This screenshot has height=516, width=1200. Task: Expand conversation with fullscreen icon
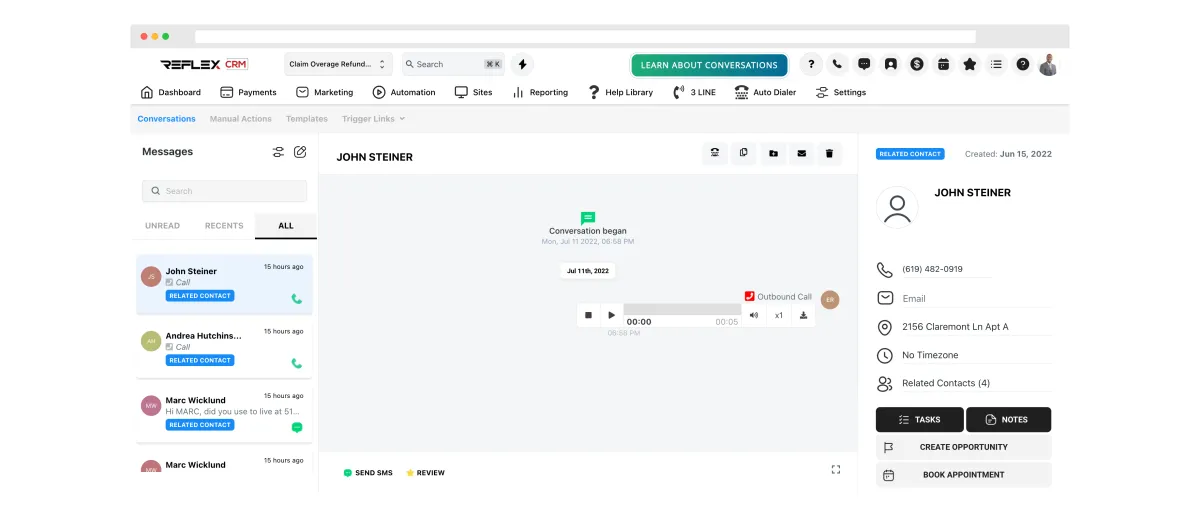(836, 469)
